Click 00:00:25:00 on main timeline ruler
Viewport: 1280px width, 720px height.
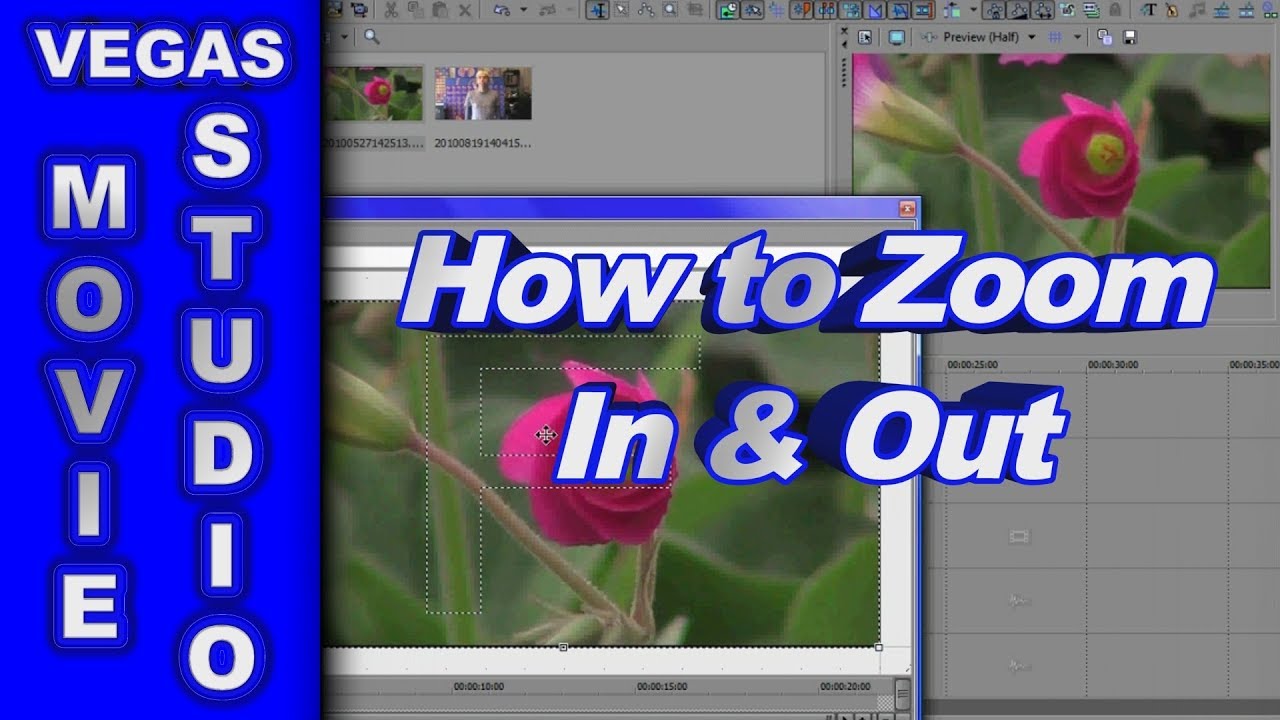click(972, 365)
